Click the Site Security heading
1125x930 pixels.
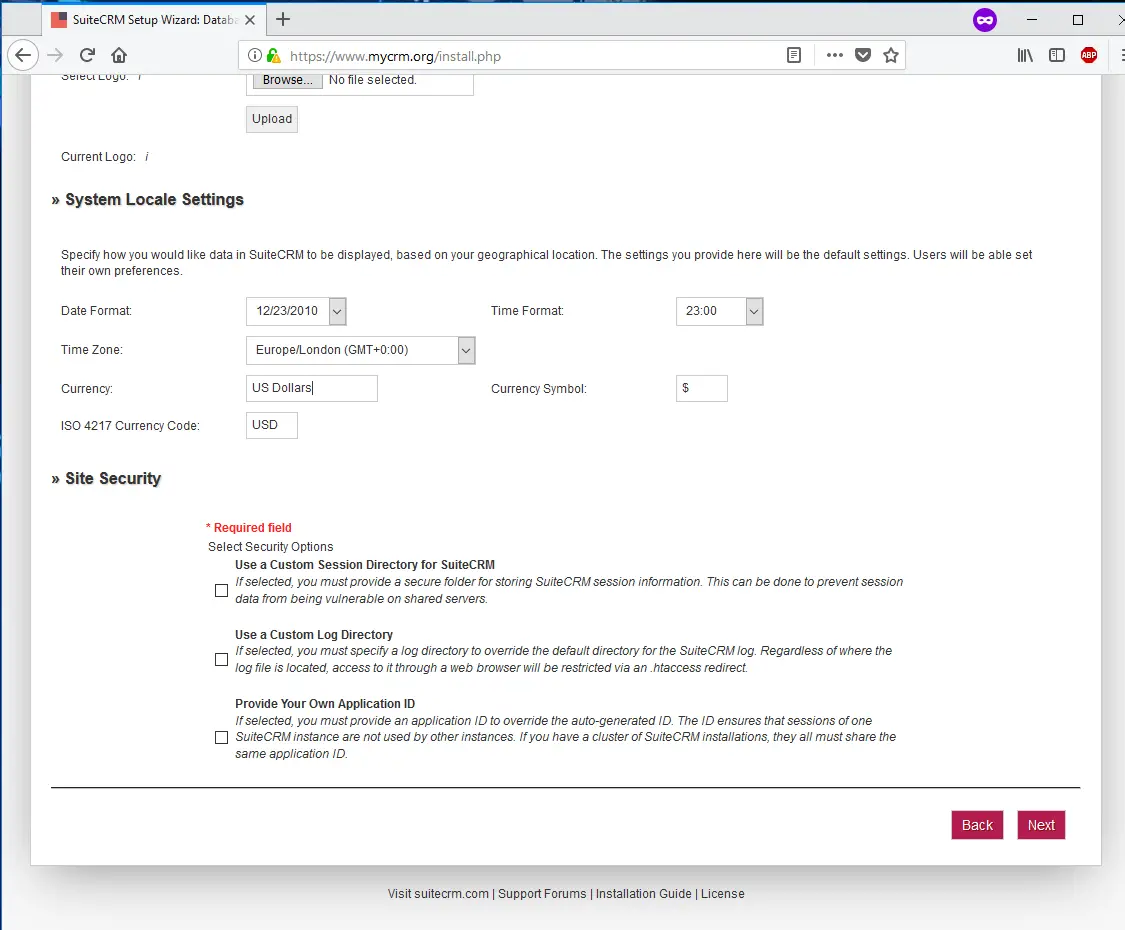pyautogui.click(x=113, y=479)
